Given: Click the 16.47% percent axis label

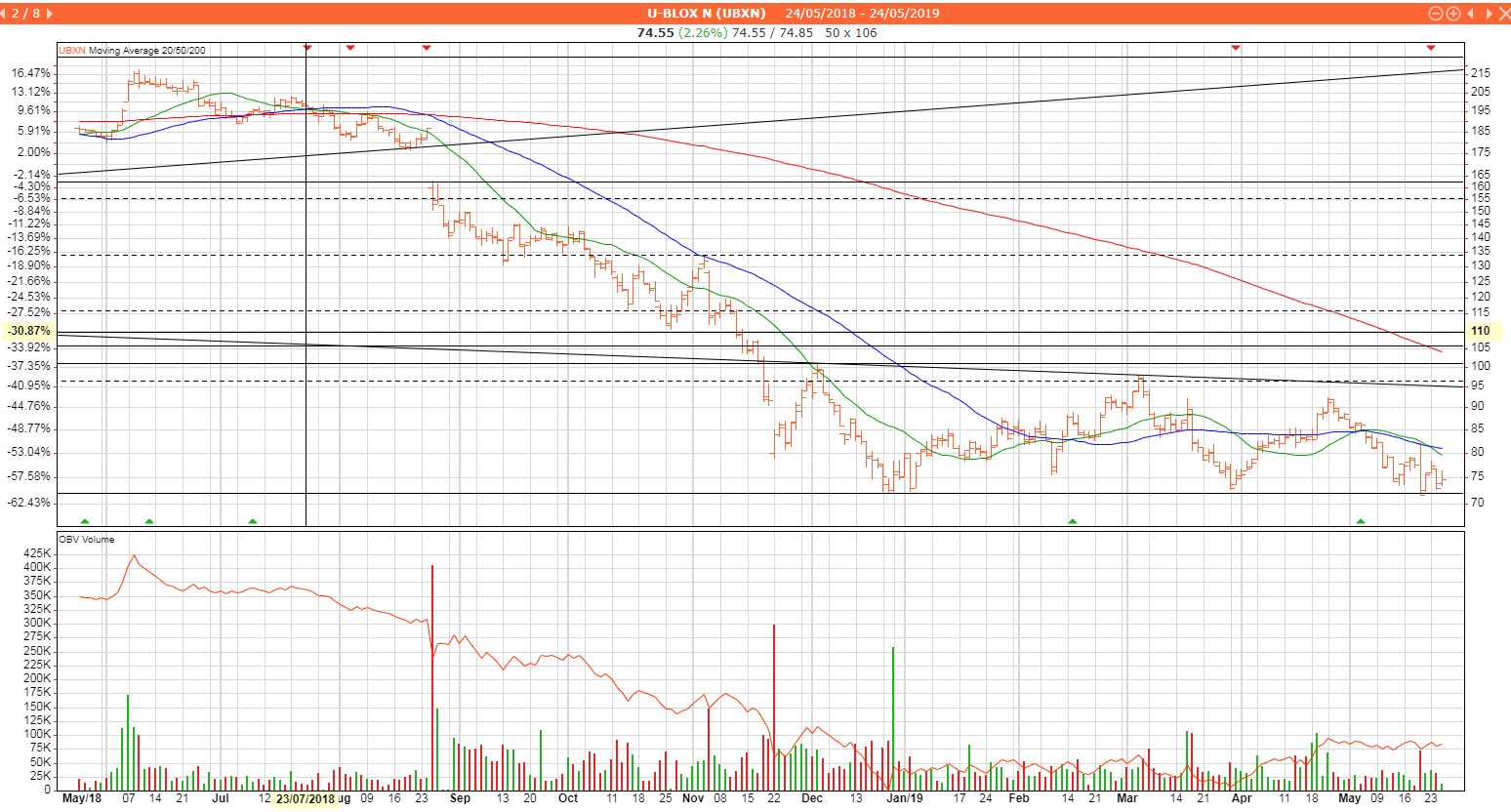Looking at the screenshot, I should (x=31, y=73).
